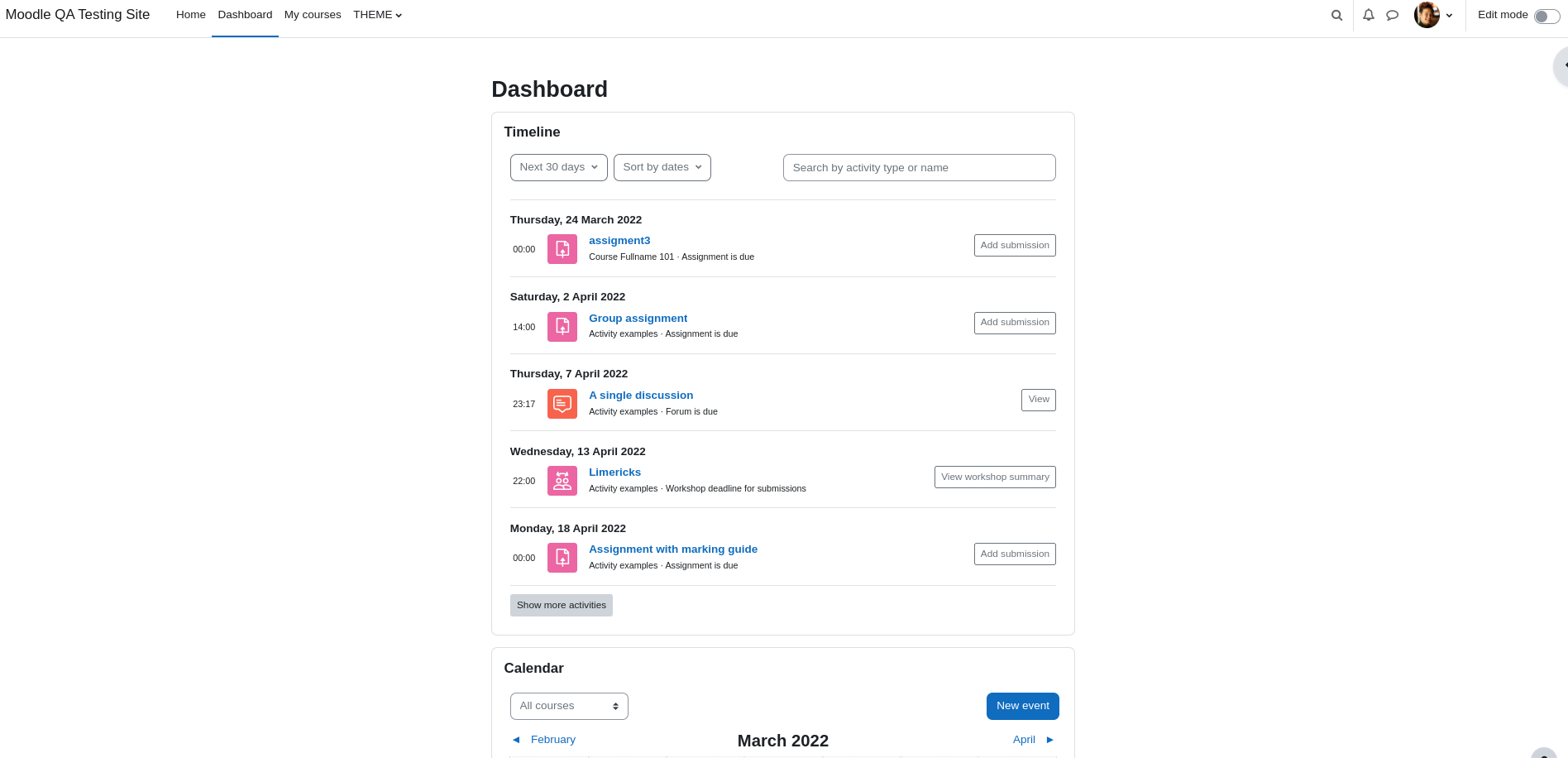
Task: Open the search magnifier icon in header
Action: pyautogui.click(x=1336, y=15)
